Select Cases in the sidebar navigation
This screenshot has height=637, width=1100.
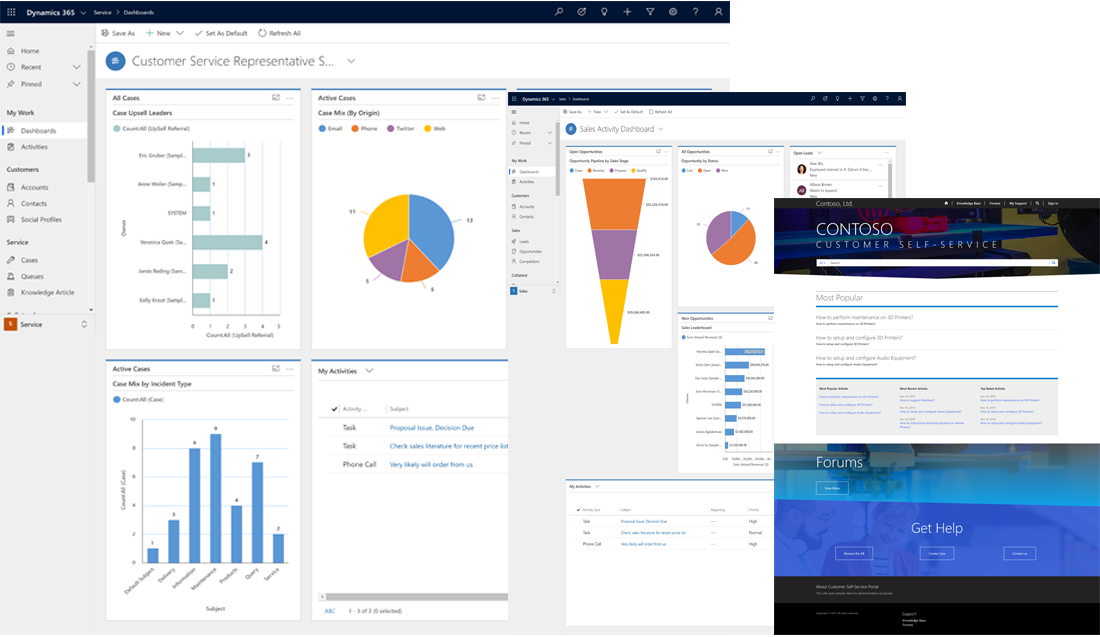click(x=29, y=260)
